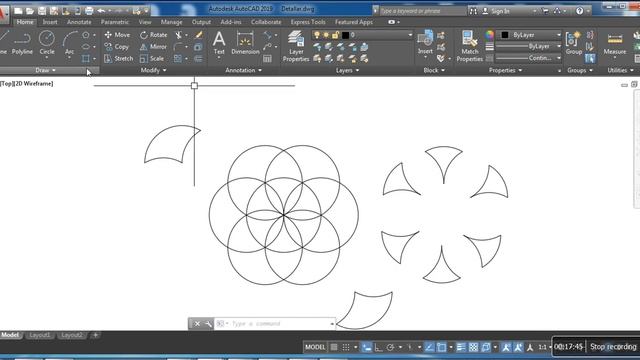Click the Open file folder icon
Image resolution: width=640 pixels, height=360 pixels.
click(30, 11)
